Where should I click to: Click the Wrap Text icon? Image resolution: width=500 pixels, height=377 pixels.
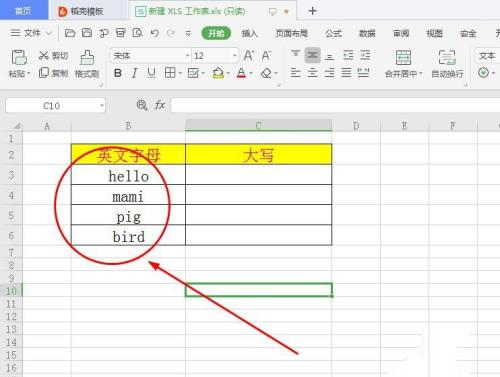(447, 58)
